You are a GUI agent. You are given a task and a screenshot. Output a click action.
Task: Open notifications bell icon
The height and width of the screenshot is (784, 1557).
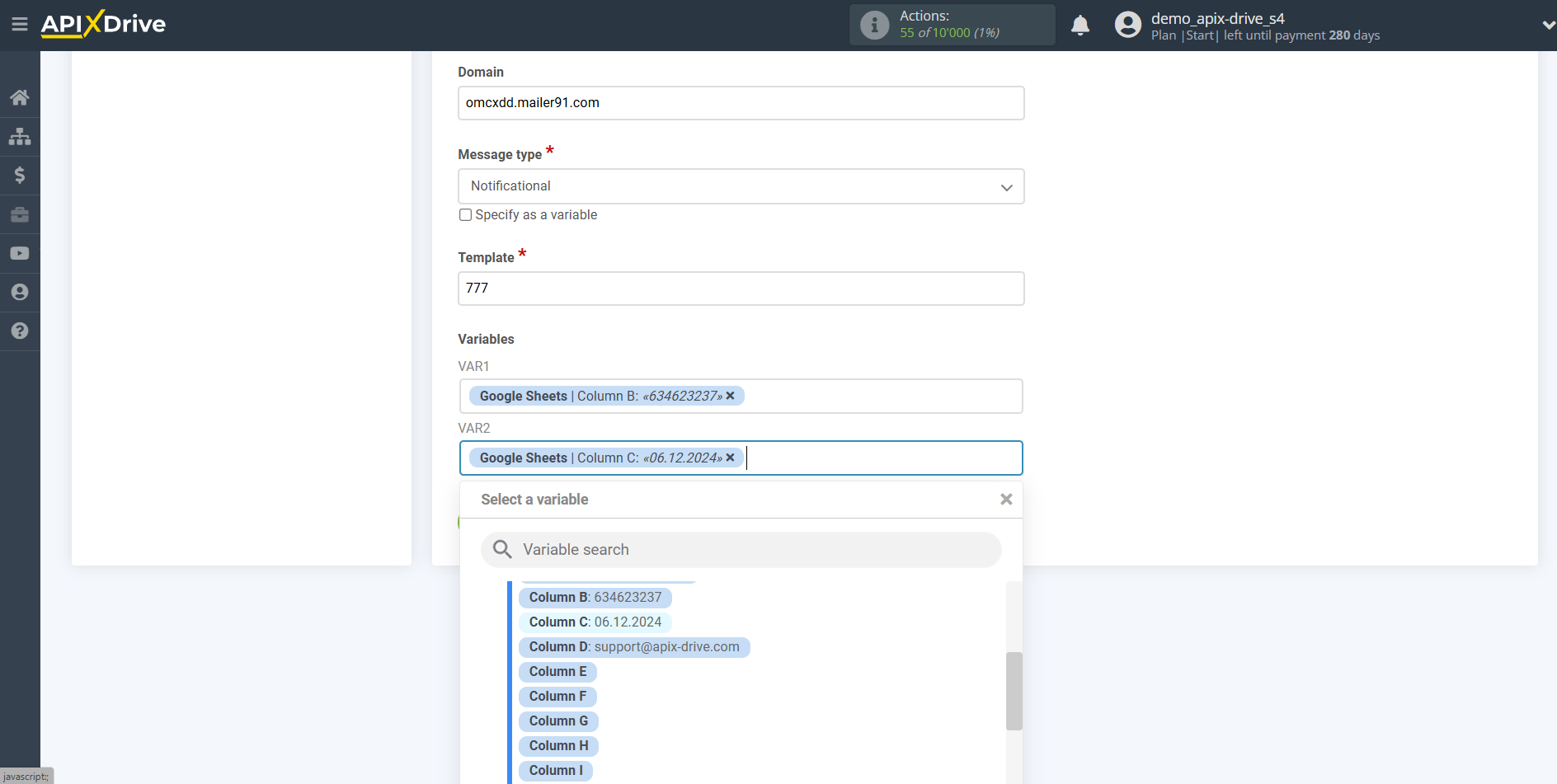coord(1080,25)
